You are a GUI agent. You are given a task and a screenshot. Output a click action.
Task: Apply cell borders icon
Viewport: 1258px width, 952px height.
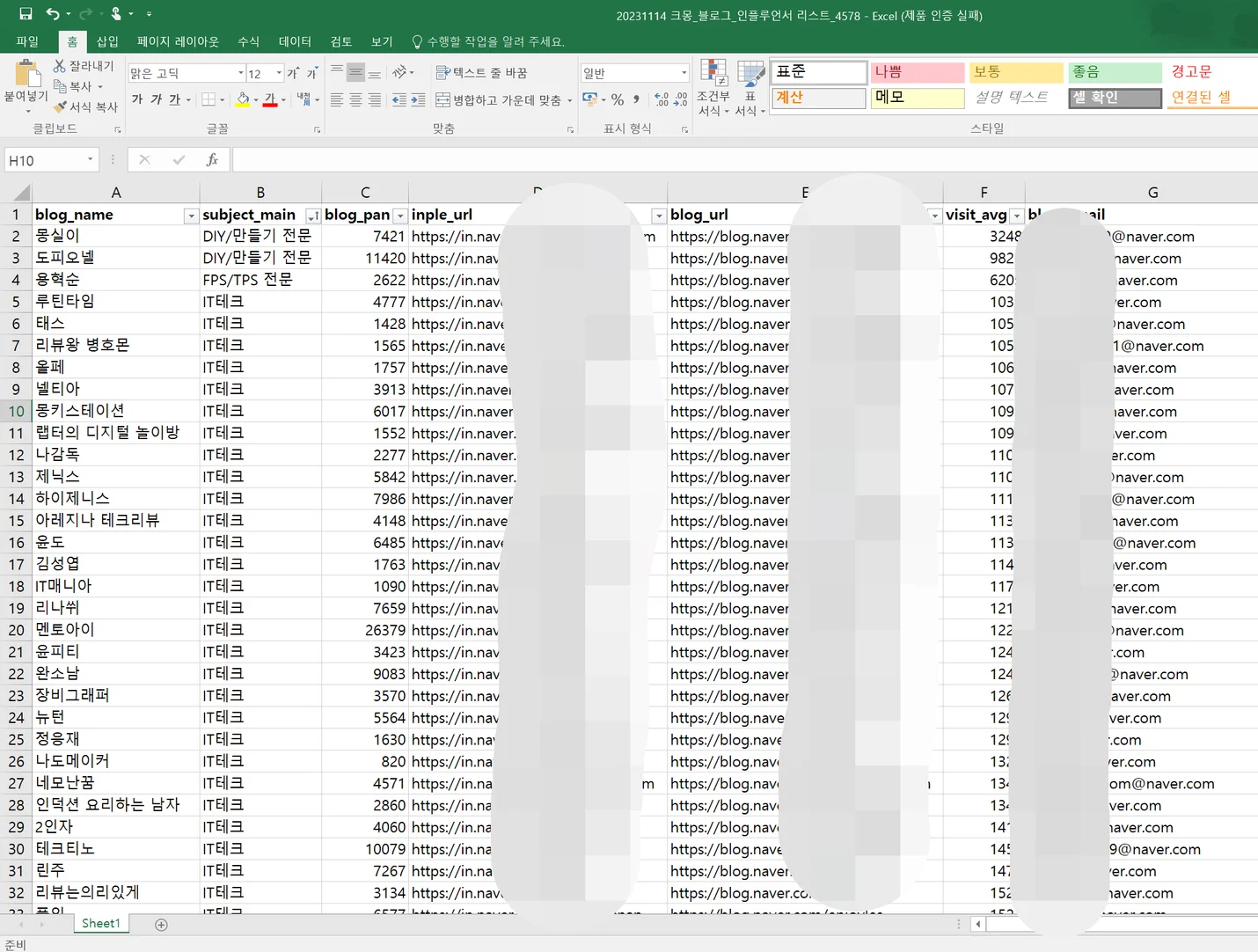[x=208, y=99]
